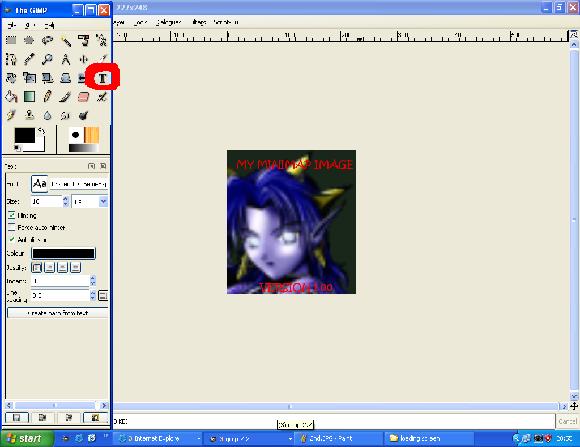Open the font chooser Aa button

click(40, 184)
